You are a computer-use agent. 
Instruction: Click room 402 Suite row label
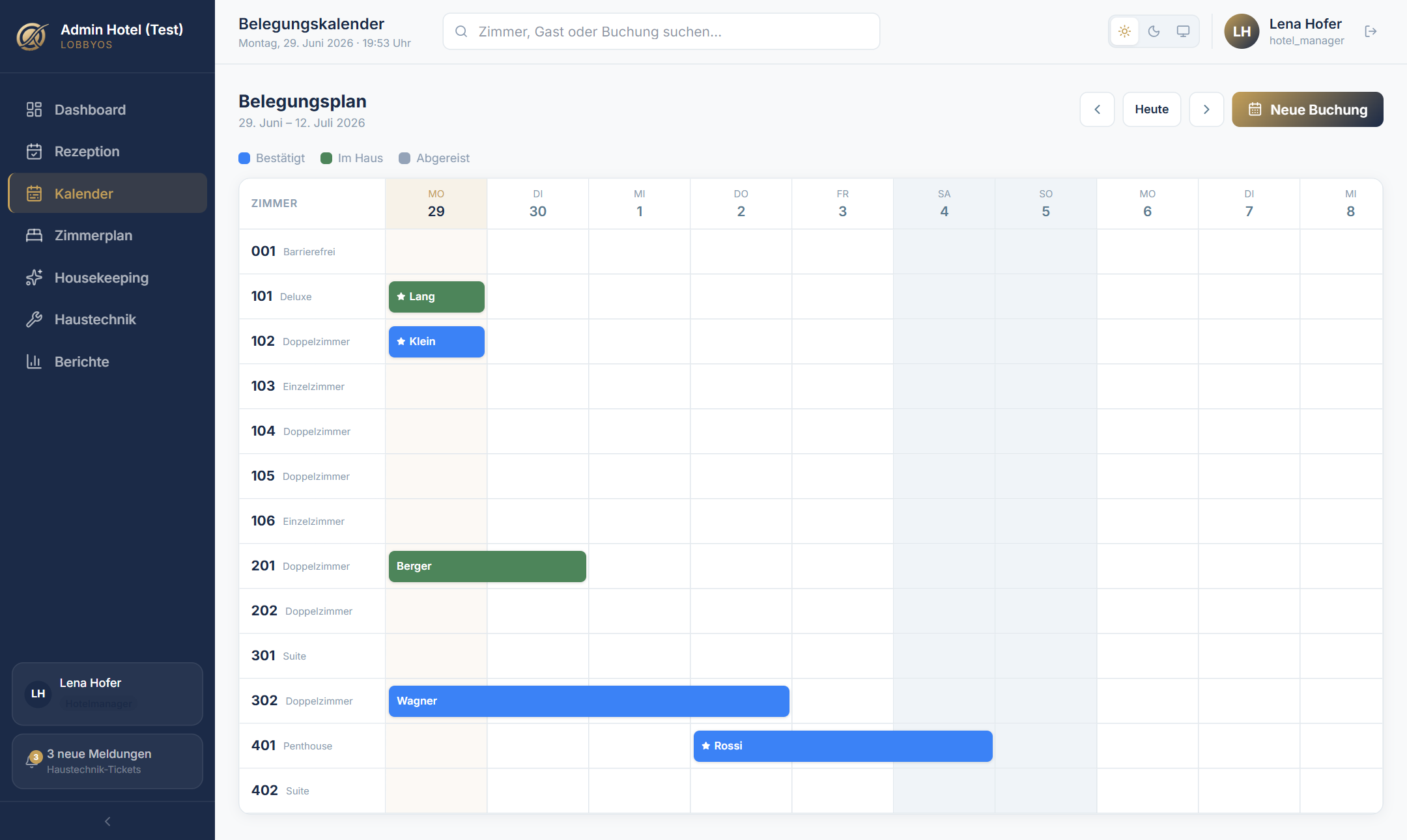click(312, 791)
